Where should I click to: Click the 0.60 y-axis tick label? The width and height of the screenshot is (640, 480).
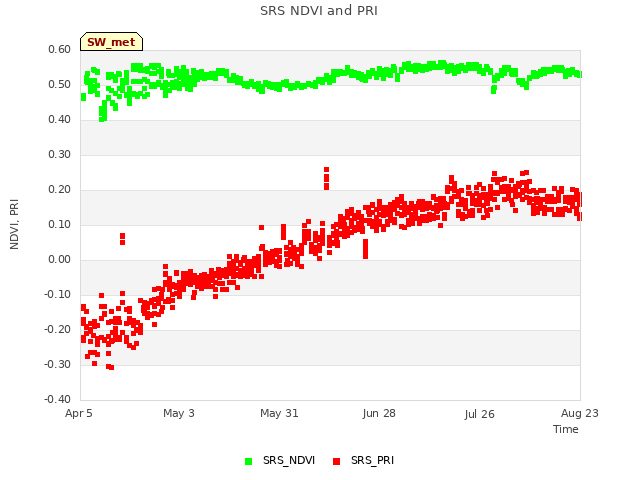coord(59,50)
